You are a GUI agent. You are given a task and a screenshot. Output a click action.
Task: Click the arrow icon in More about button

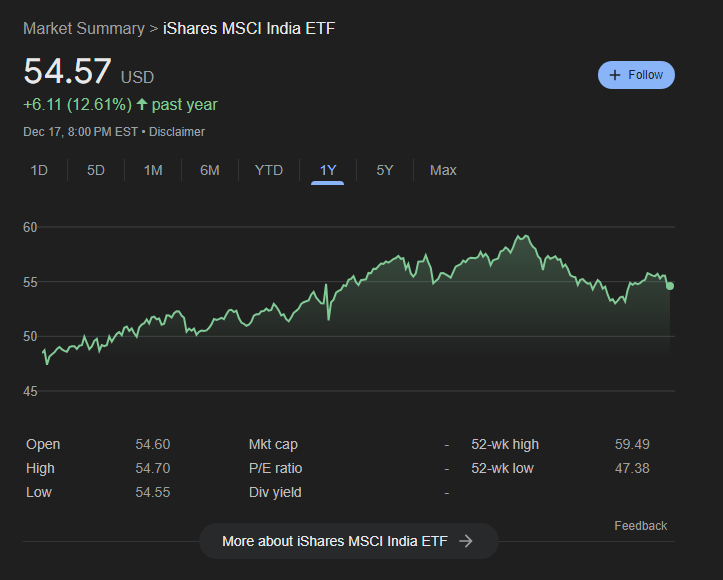coord(466,541)
